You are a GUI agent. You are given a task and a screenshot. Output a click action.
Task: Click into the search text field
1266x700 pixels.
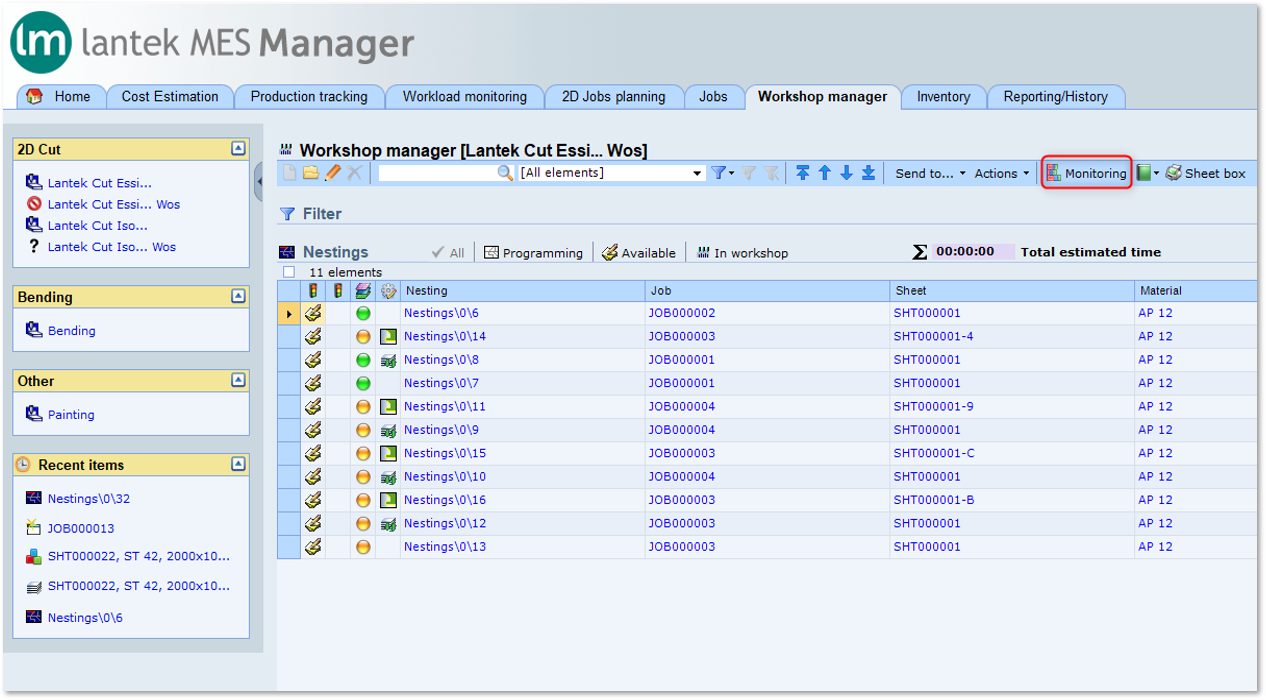click(438, 173)
